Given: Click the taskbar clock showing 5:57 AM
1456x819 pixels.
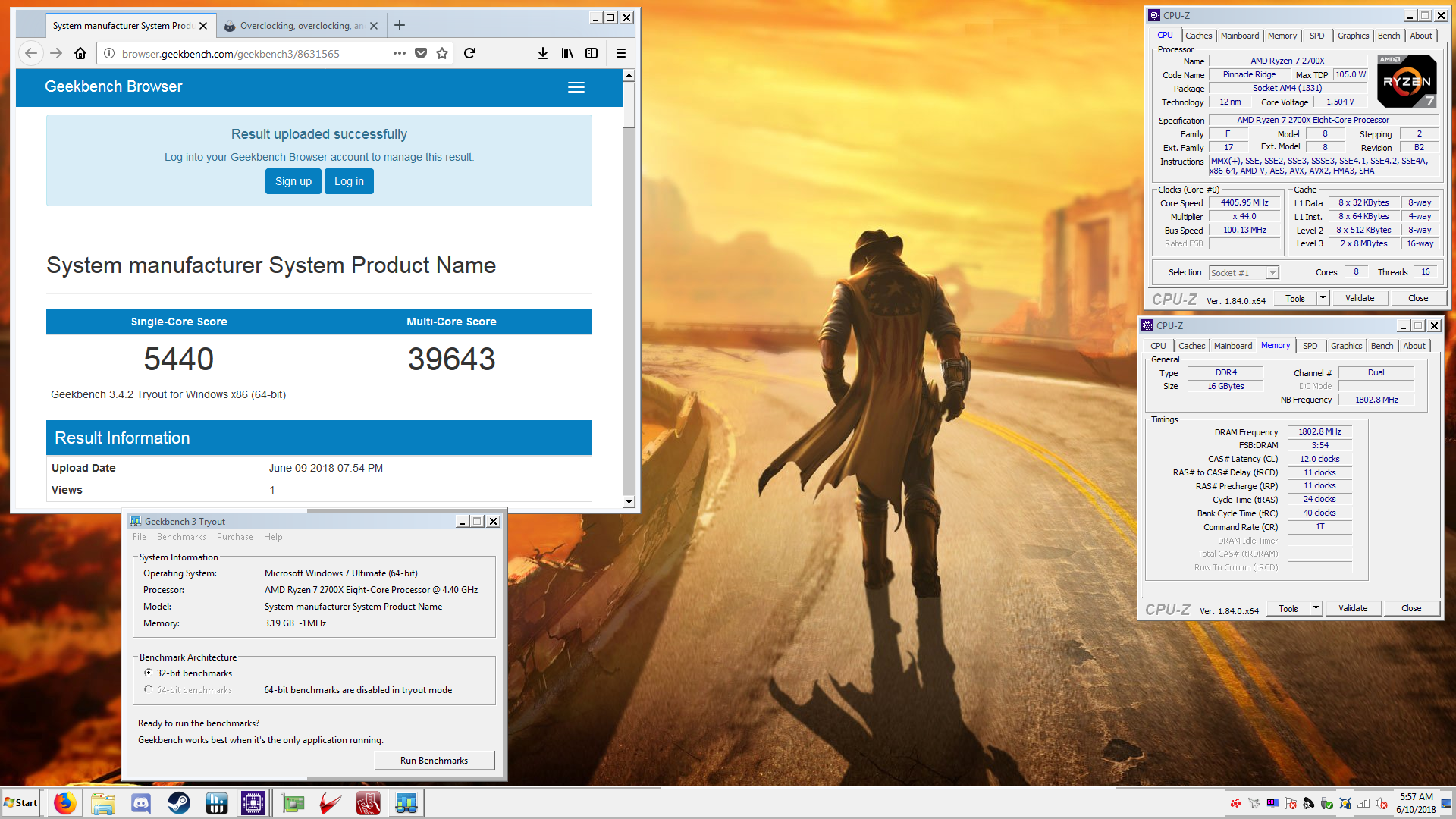Looking at the screenshot, I should [x=1416, y=803].
